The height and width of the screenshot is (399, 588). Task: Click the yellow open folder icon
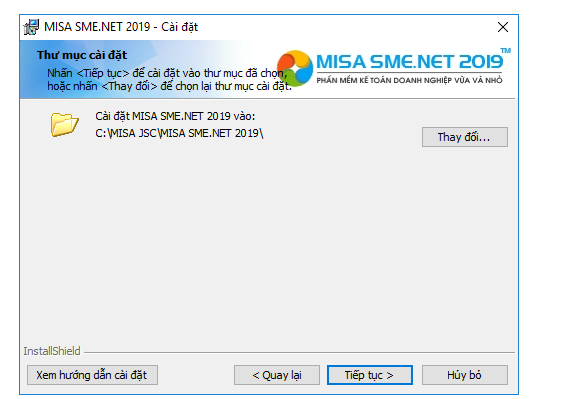[64, 124]
